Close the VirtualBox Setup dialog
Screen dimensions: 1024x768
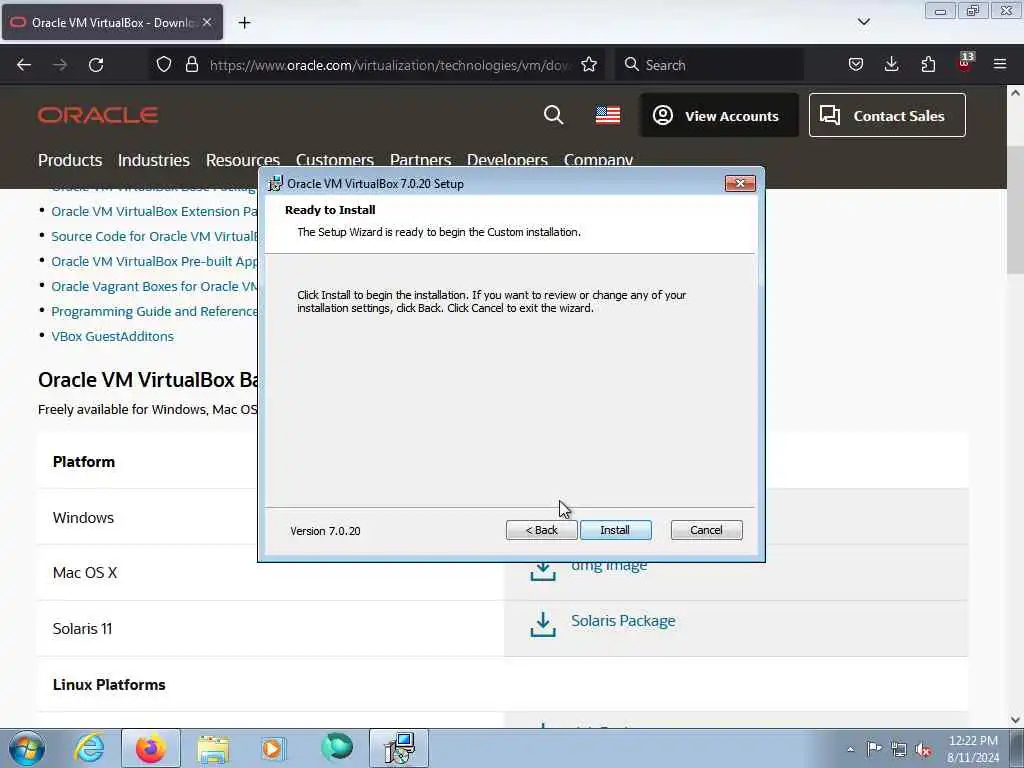click(x=740, y=184)
